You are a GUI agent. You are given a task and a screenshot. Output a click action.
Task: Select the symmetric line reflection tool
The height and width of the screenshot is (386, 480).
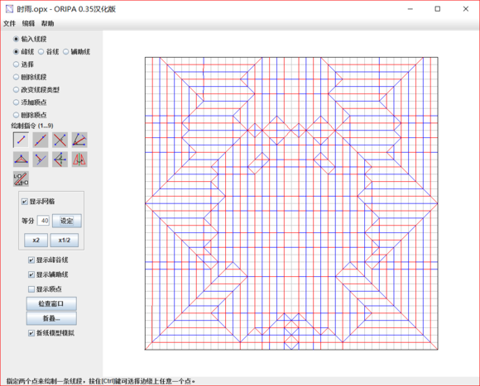(x=60, y=159)
